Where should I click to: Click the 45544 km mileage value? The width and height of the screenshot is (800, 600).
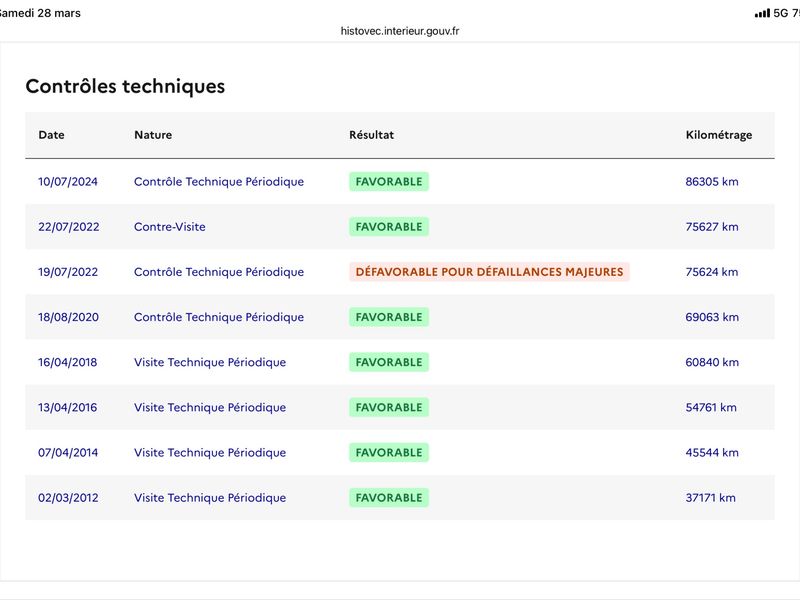(x=712, y=452)
